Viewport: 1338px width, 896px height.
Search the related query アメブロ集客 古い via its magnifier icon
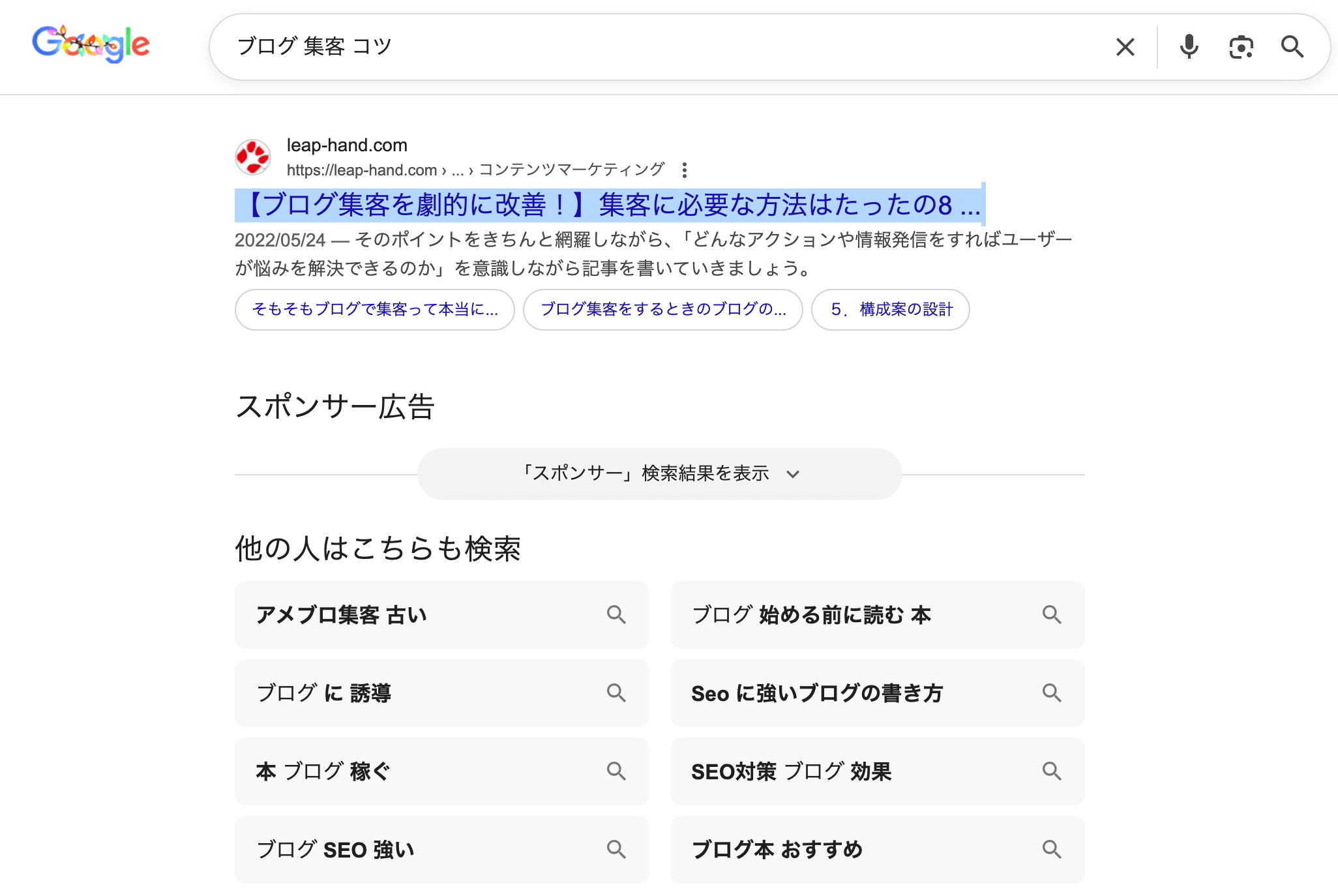[x=616, y=614]
